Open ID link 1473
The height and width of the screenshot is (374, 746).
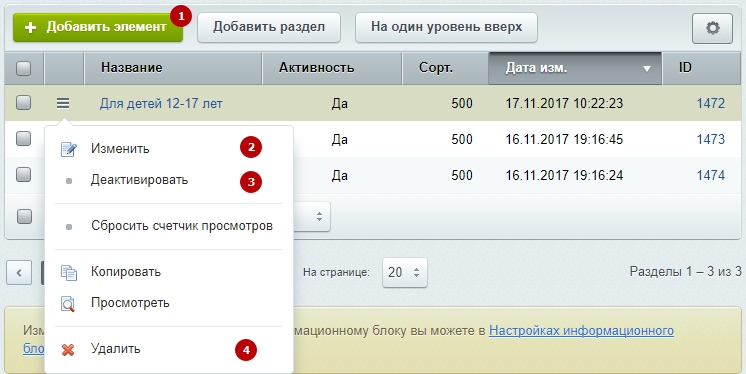[x=711, y=139]
